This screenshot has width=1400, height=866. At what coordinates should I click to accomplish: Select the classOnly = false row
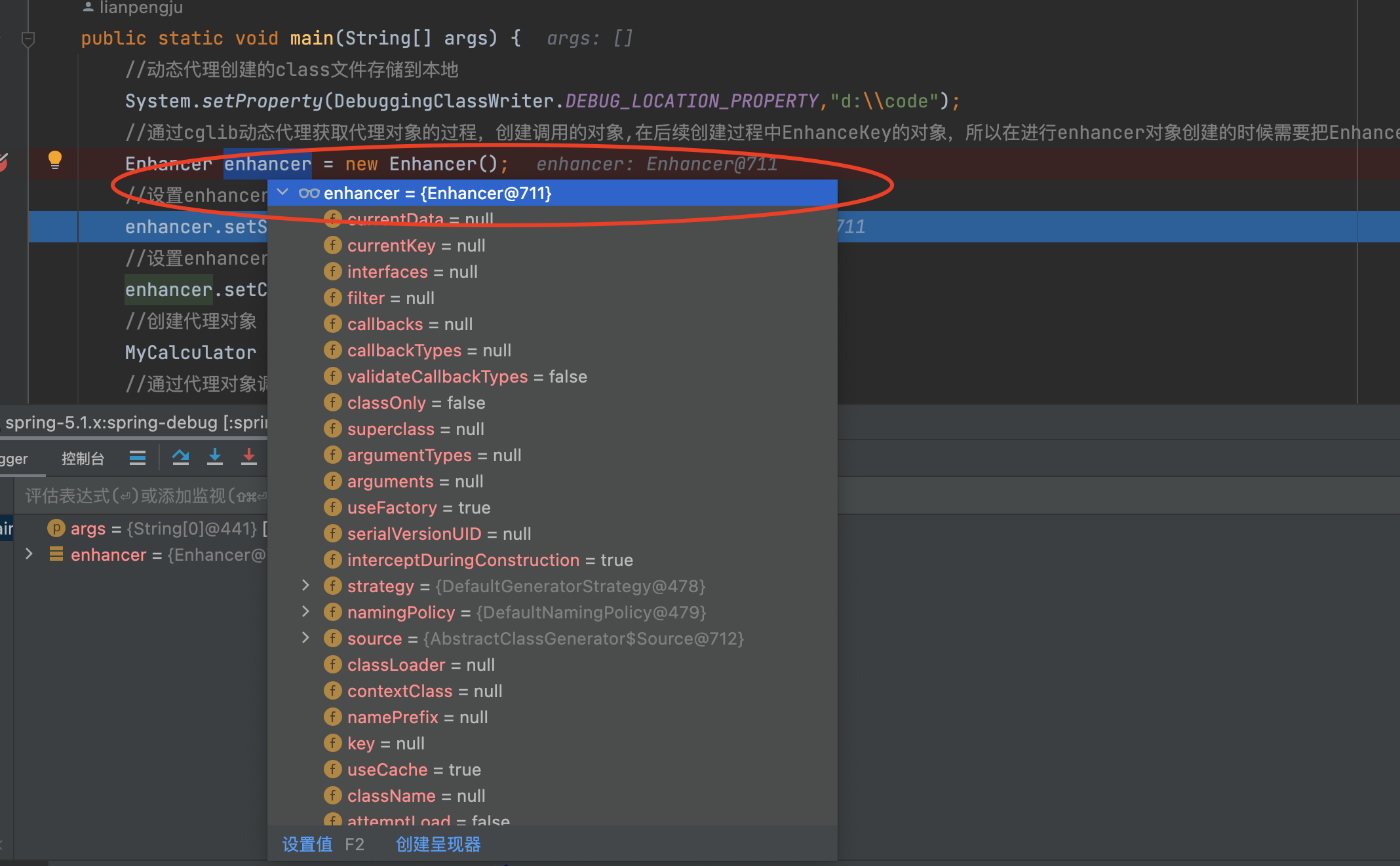tap(553, 403)
